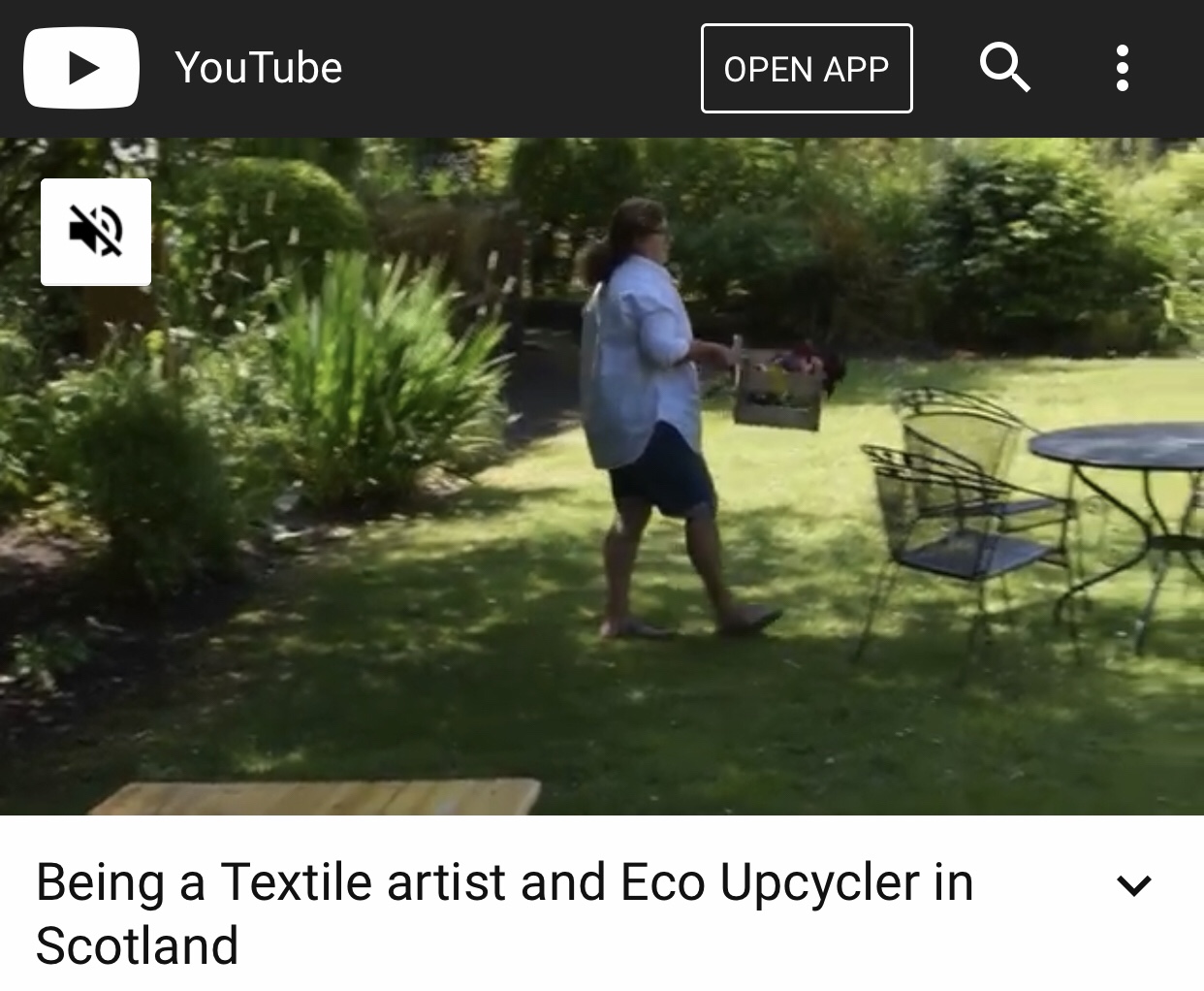Image resolution: width=1204 pixels, height=991 pixels.
Task: Tap the wire garden chair in the video
Action: [960, 514]
